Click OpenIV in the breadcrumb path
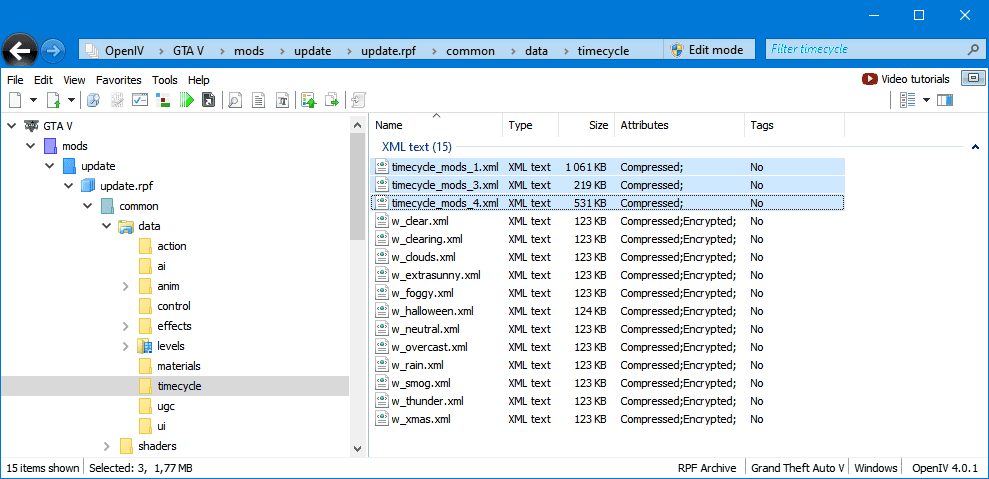The height and width of the screenshot is (479, 989). point(125,50)
